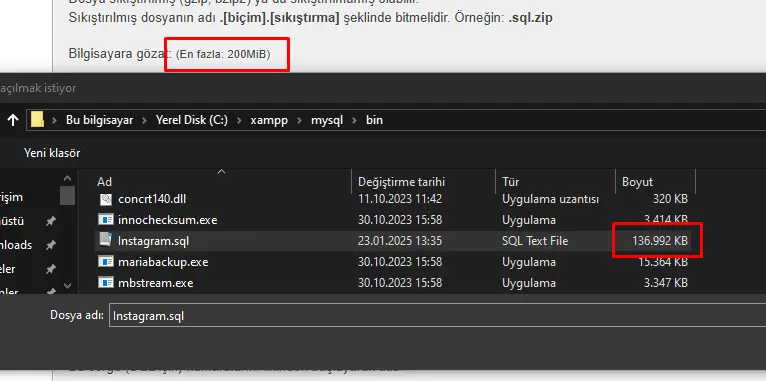The height and width of the screenshot is (381, 766).
Task: Click '(En fazla: 200MiB)' text on the page
Action: pos(223,54)
